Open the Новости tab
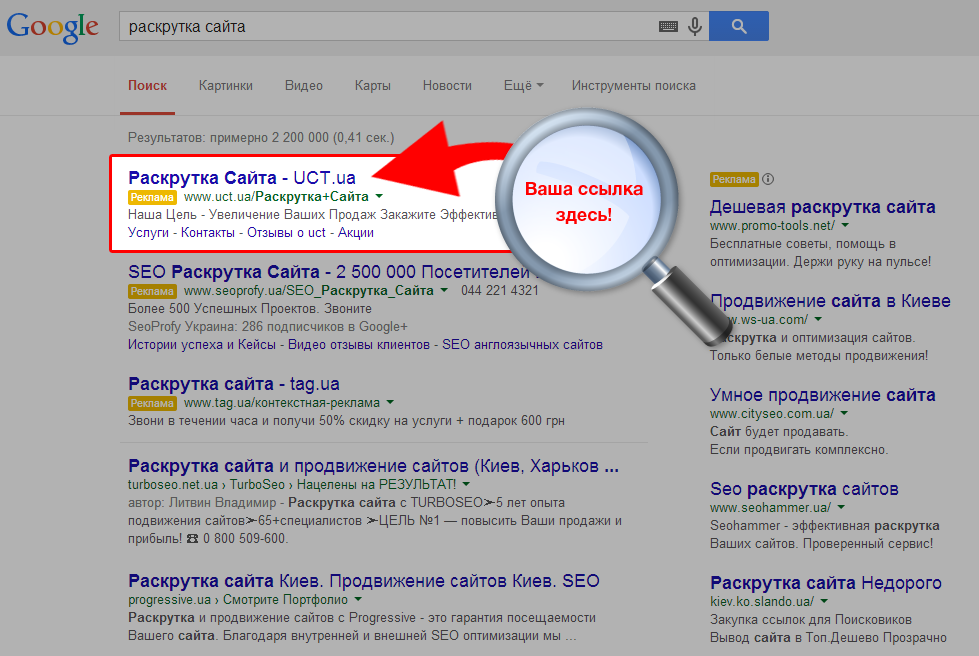The height and width of the screenshot is (656, 979). pyautogui.click(x=447, y=86)
